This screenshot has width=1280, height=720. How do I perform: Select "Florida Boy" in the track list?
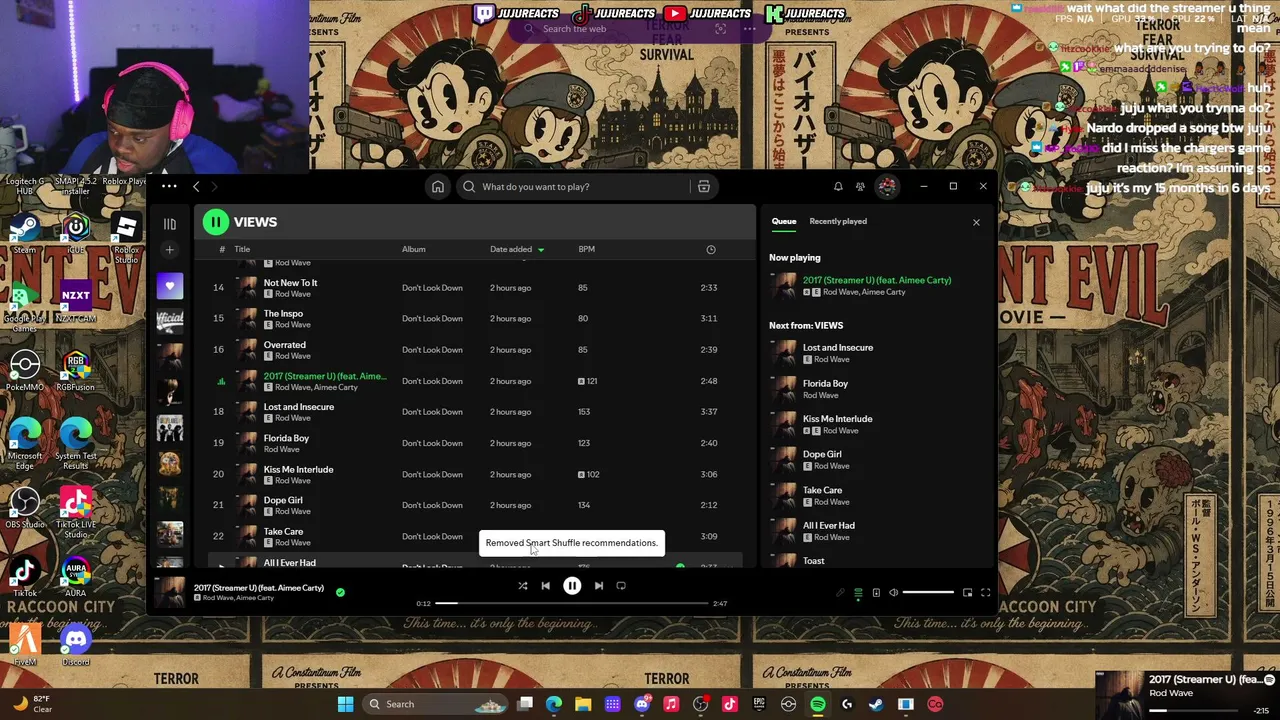(x=475, y=443)
